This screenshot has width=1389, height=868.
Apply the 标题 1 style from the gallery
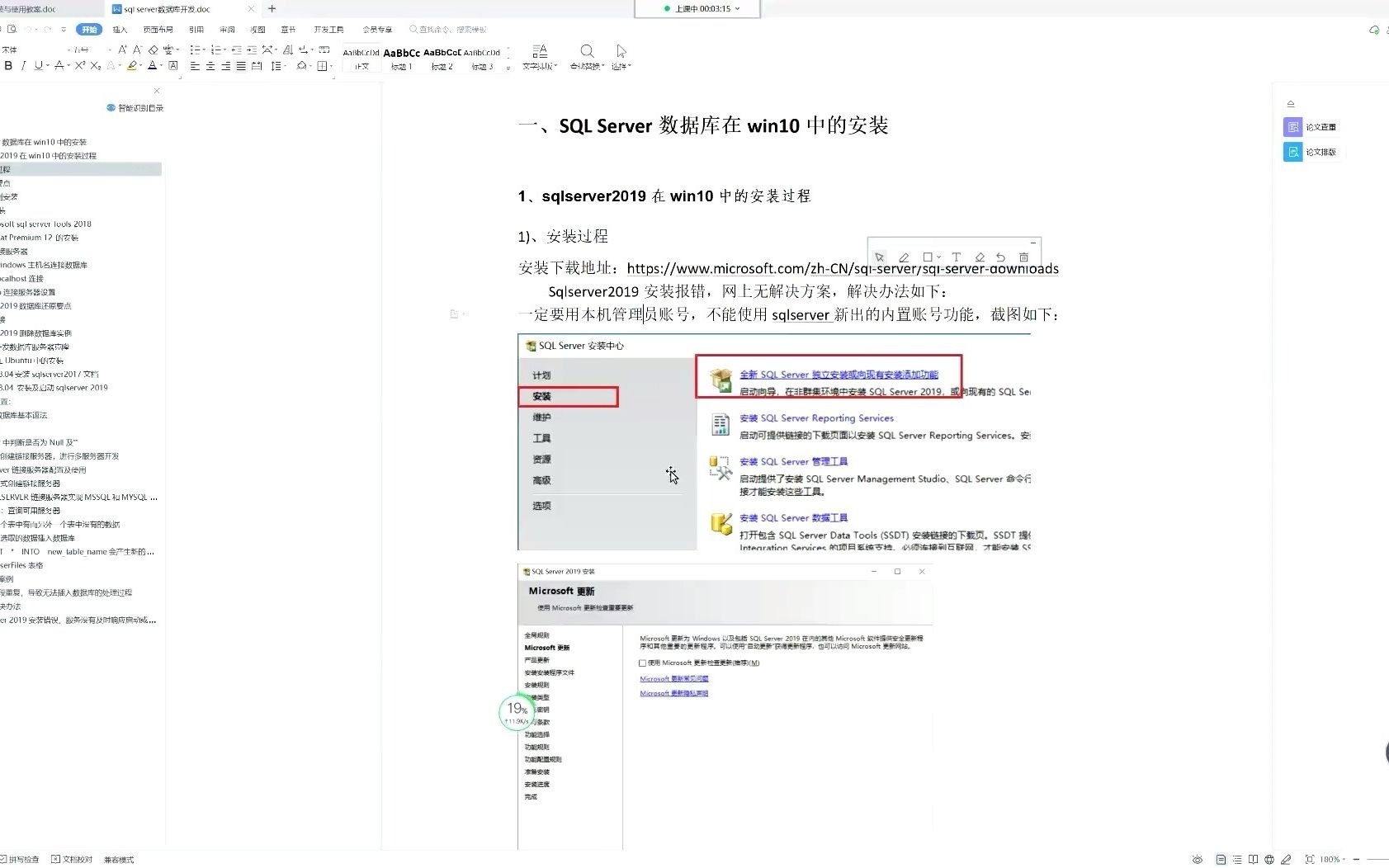tap(401, 58)
